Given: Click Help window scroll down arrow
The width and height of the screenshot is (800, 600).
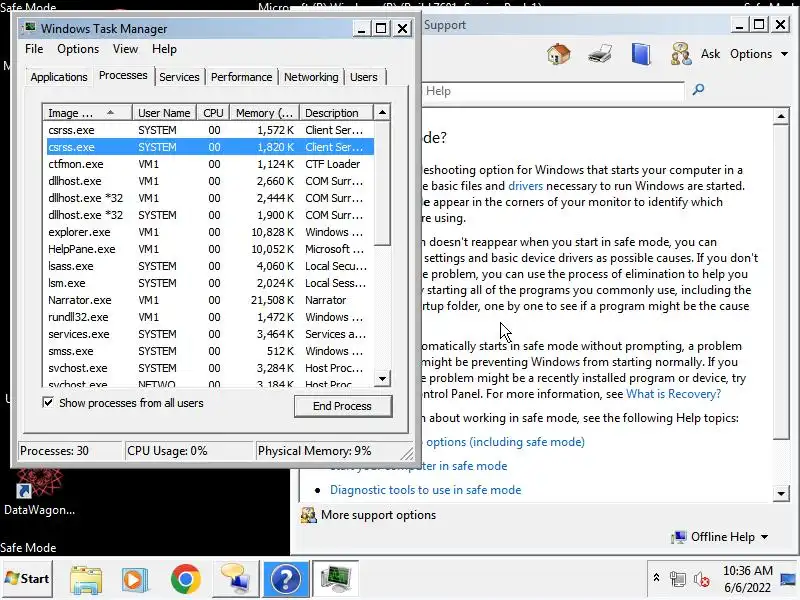Looking at the screenshot, I should 781,493.
